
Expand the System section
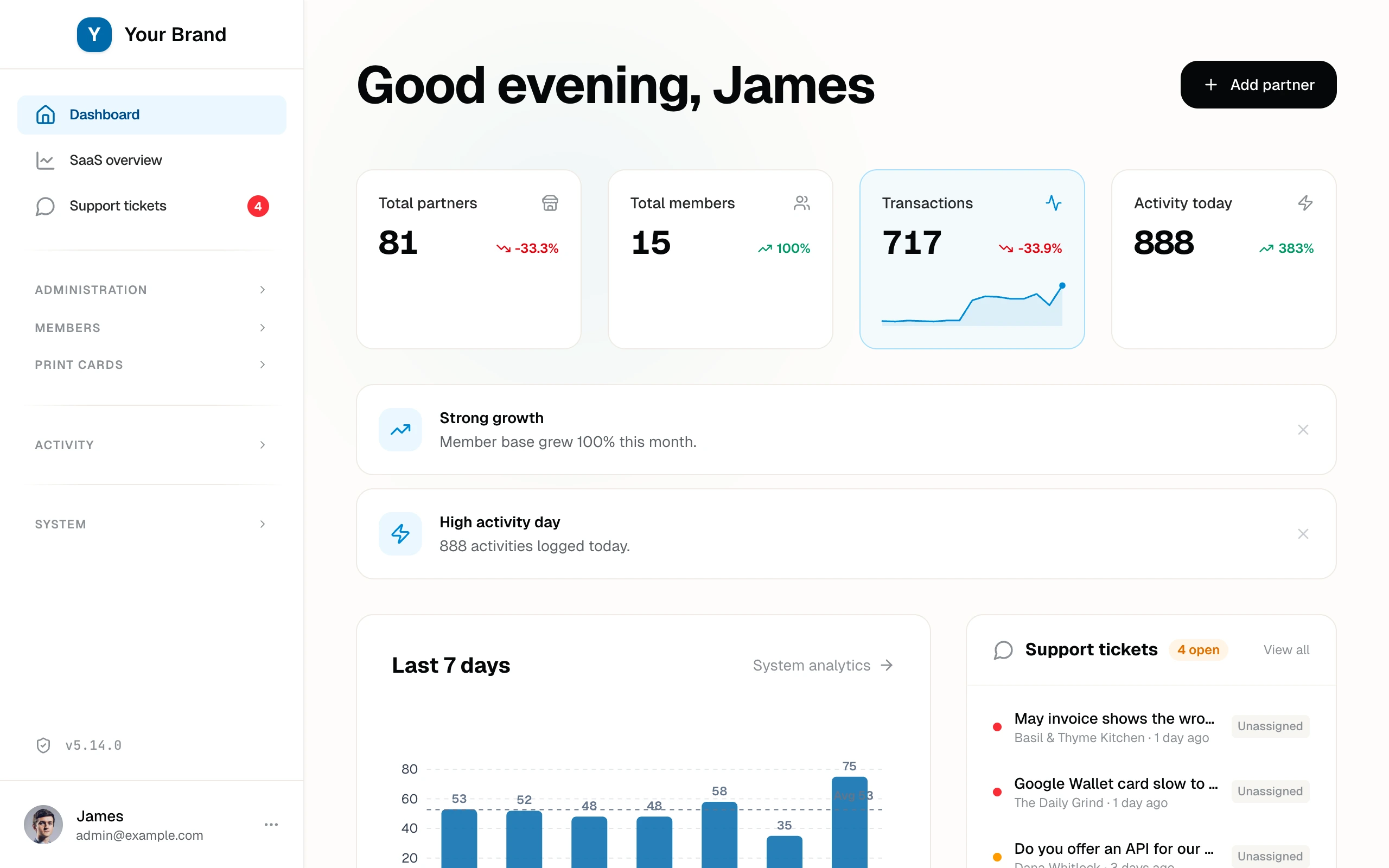pyautogui.click(x=151, y=524)
